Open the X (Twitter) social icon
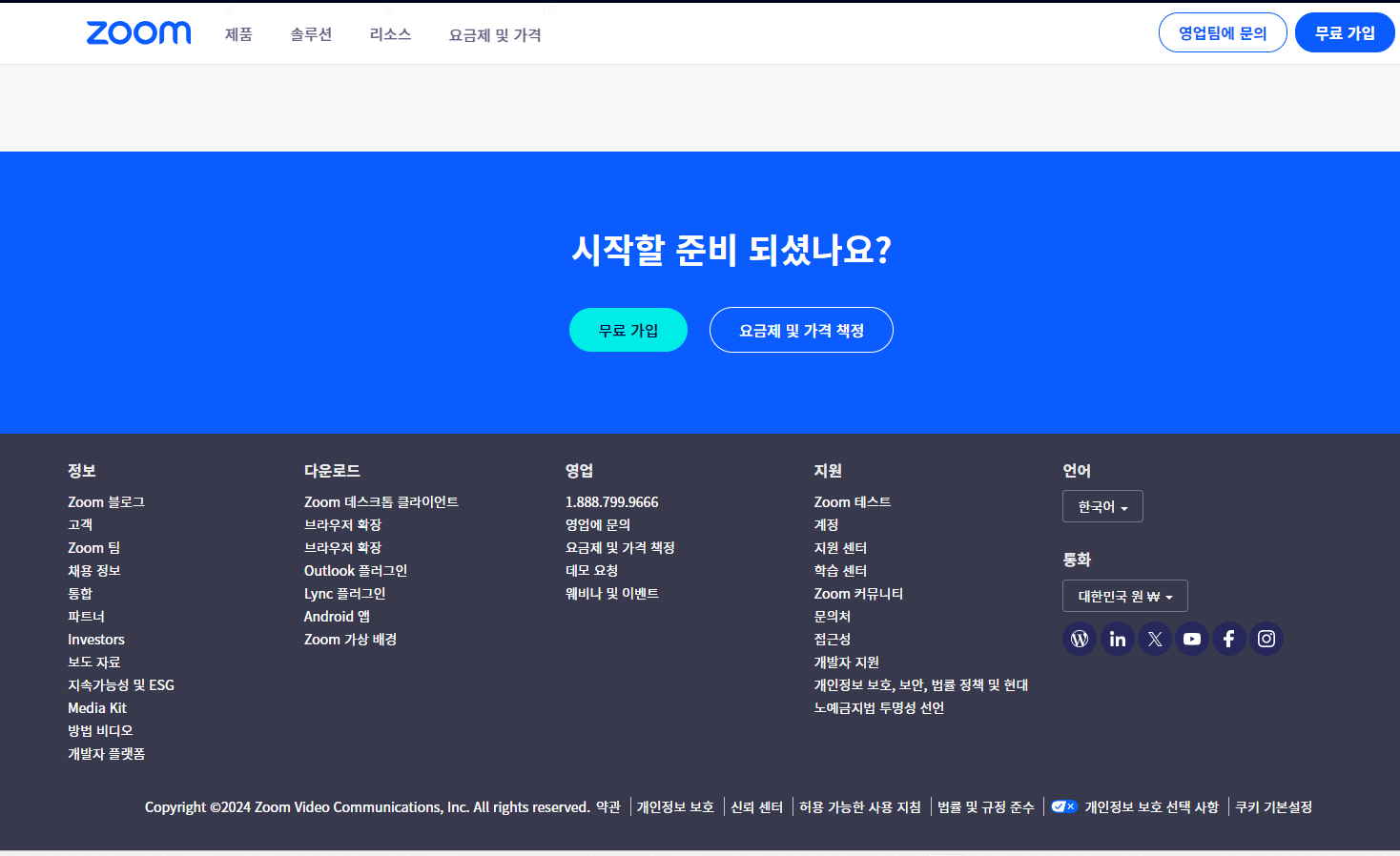 [x=1155, y=639]
